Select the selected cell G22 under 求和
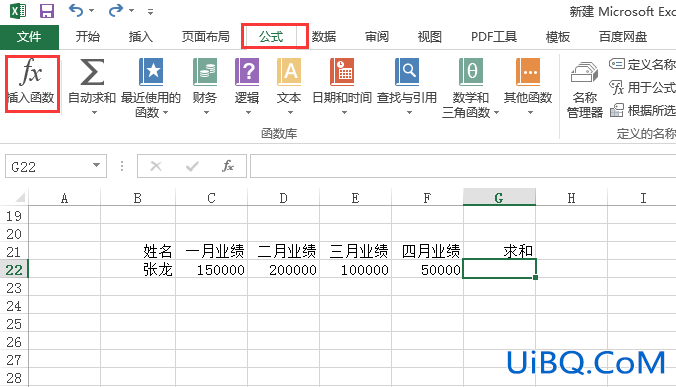The image size is (676, 387). pyautogui.click(x=499, y=269)
